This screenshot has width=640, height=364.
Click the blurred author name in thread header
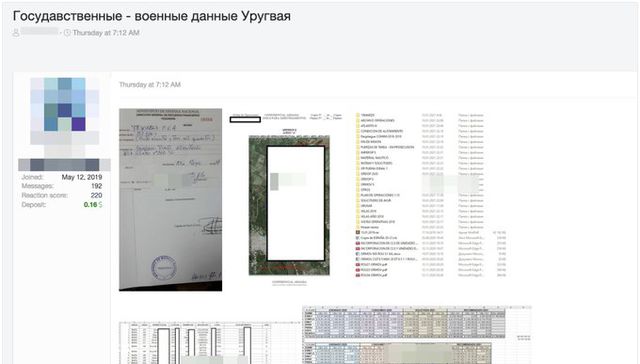pos(40,32)
